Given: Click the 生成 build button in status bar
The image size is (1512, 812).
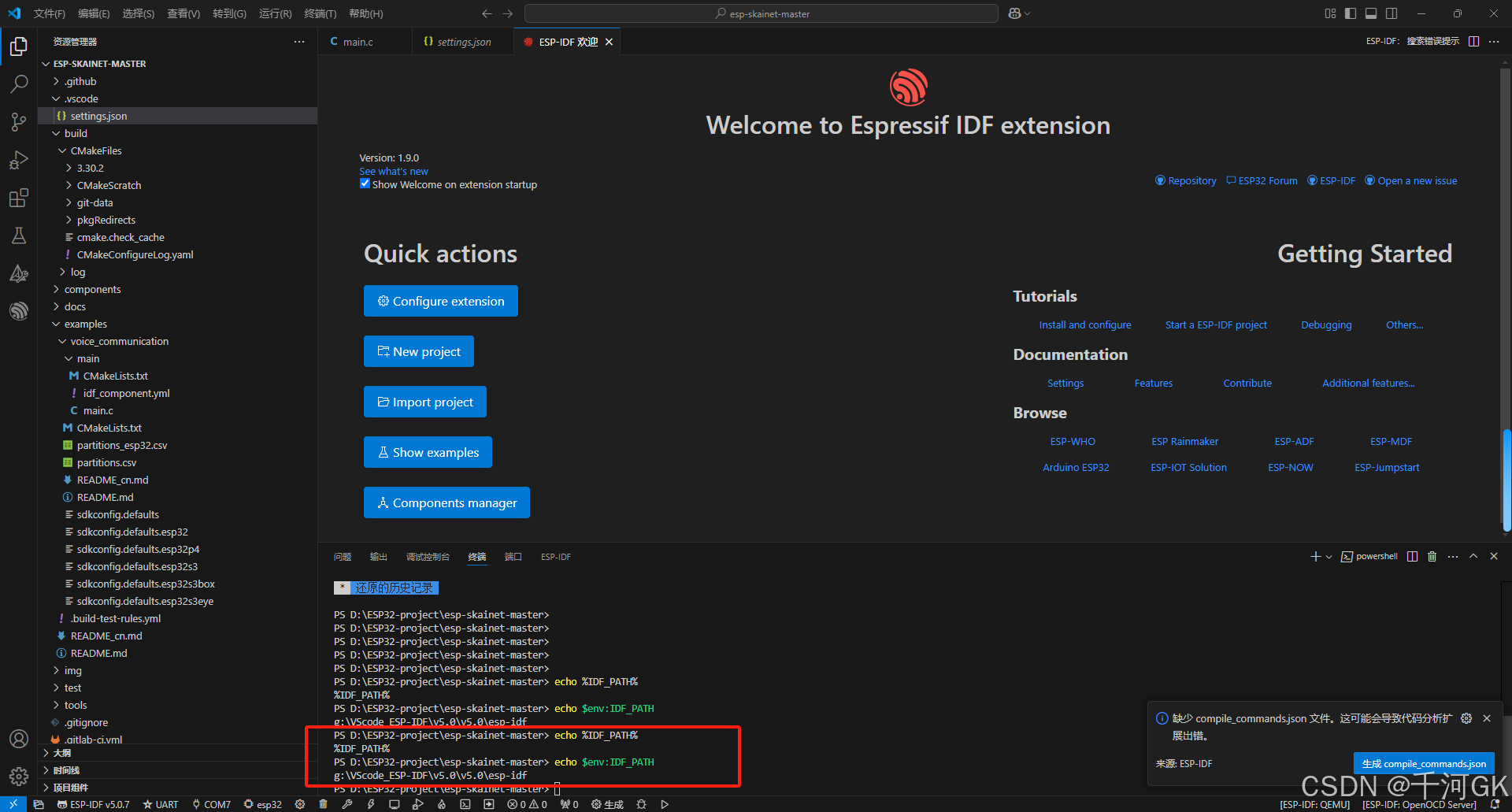Looking at the screenshot, I should pos(607,804).
